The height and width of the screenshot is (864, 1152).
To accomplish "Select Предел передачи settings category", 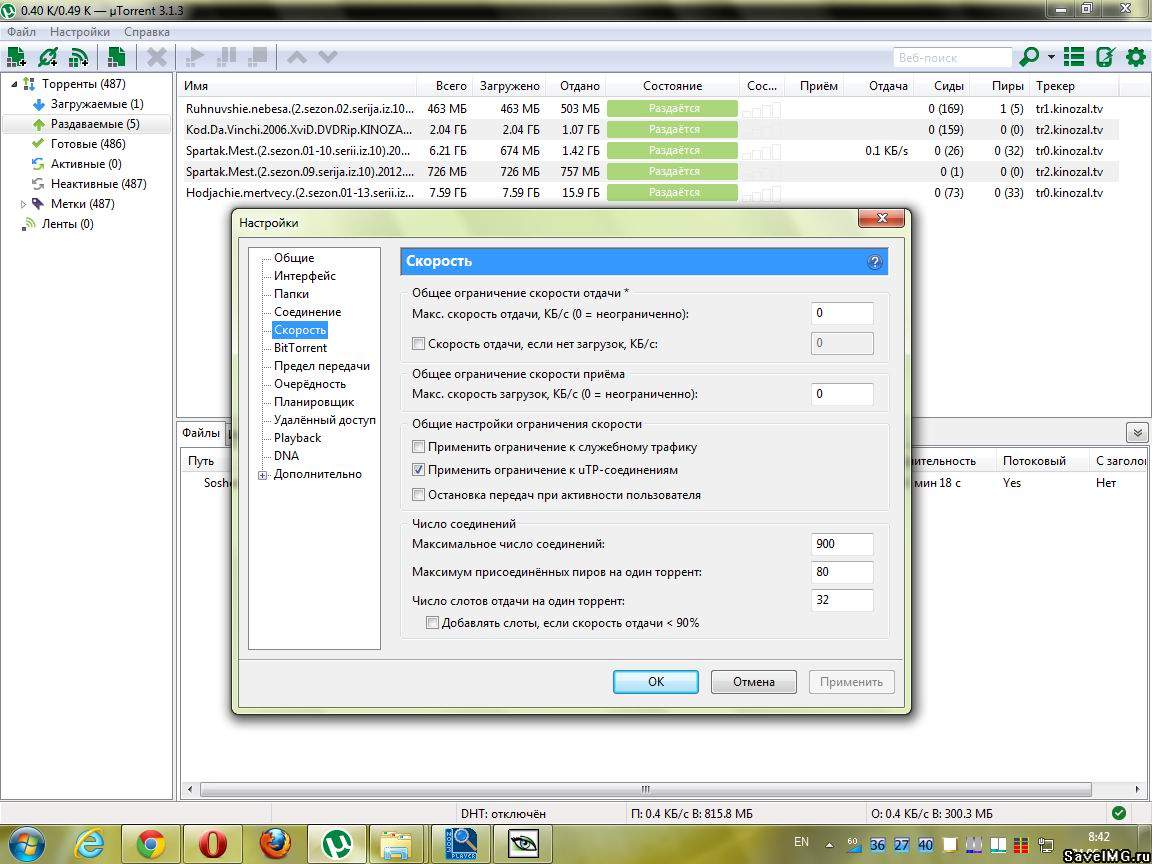I will 322,366.
